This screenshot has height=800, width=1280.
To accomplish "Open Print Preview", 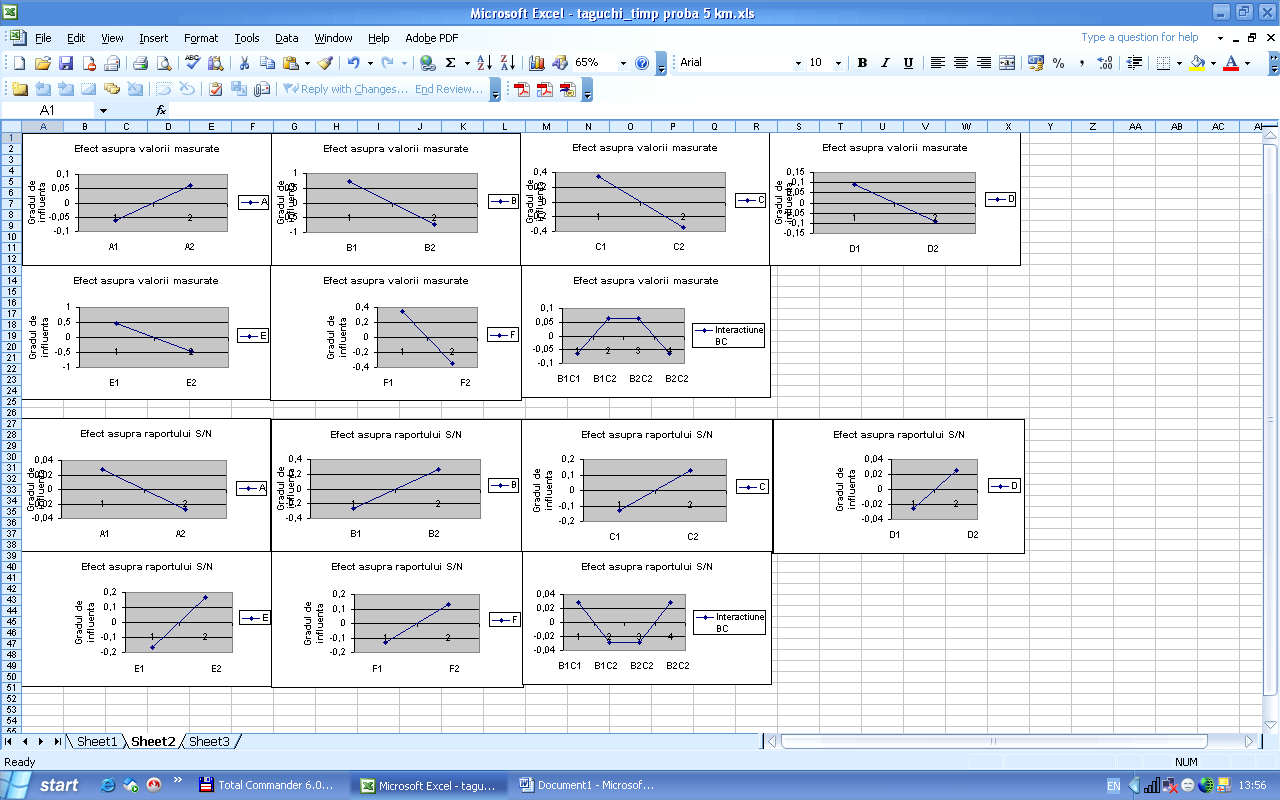I will 163,63.
